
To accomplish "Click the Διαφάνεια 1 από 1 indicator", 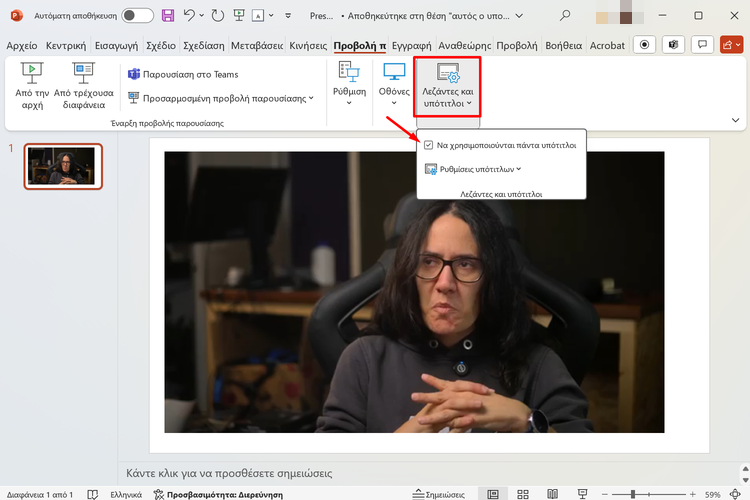I will tap(40, 494).
